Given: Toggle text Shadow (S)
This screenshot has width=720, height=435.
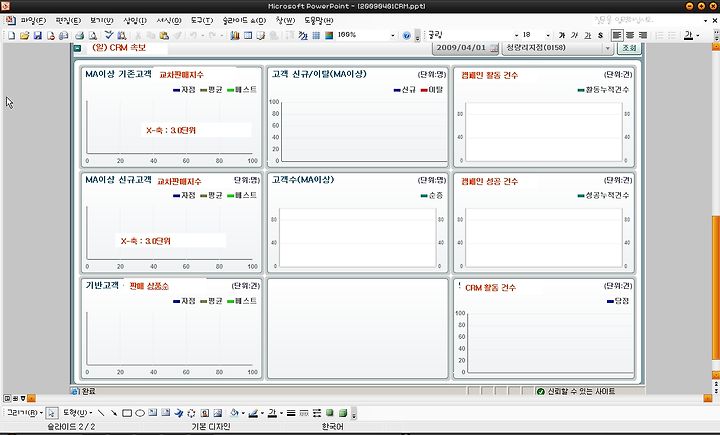Looking at the screenshot, I should 600,35.
